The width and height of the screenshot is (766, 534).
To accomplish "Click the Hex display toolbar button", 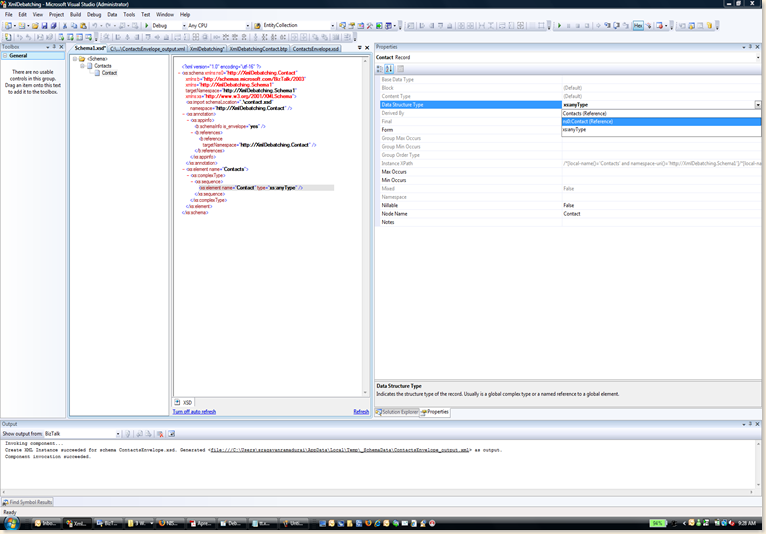I will click(638, 26).
